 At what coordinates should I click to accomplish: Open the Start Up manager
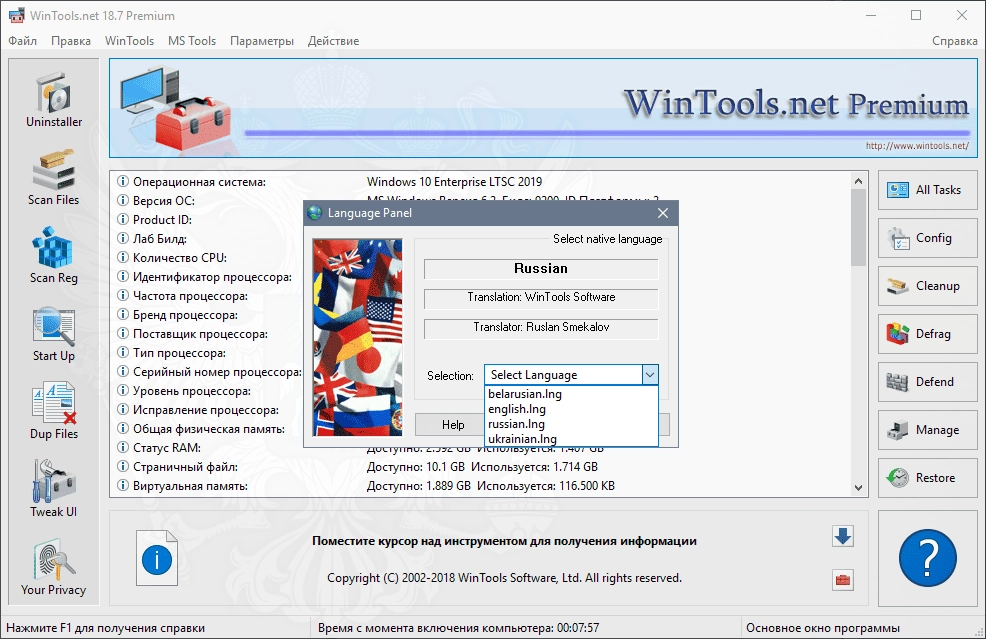(53, 333)
